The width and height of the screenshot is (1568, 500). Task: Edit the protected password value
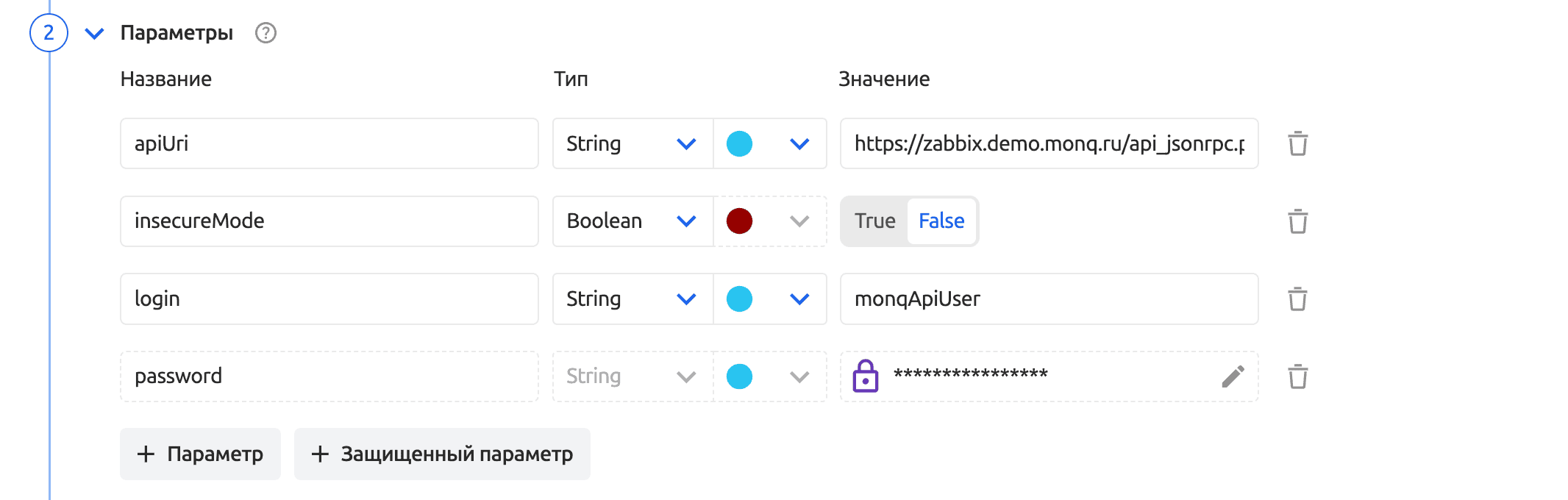tap(1233, 376)
